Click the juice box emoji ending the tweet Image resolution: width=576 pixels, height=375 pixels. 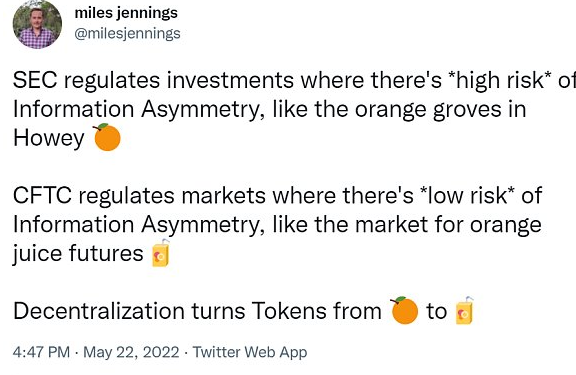coord(465,310)
